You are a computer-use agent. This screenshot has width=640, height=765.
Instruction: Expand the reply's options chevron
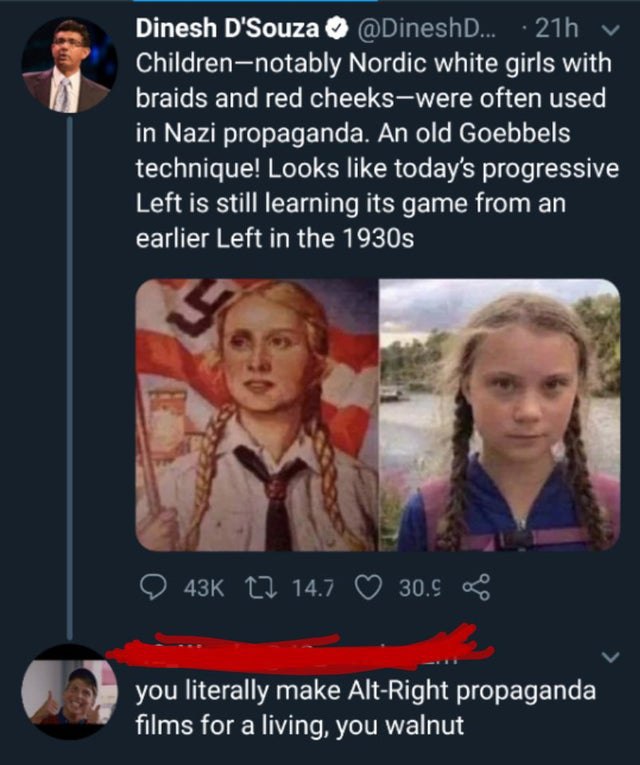coord(611,657)
